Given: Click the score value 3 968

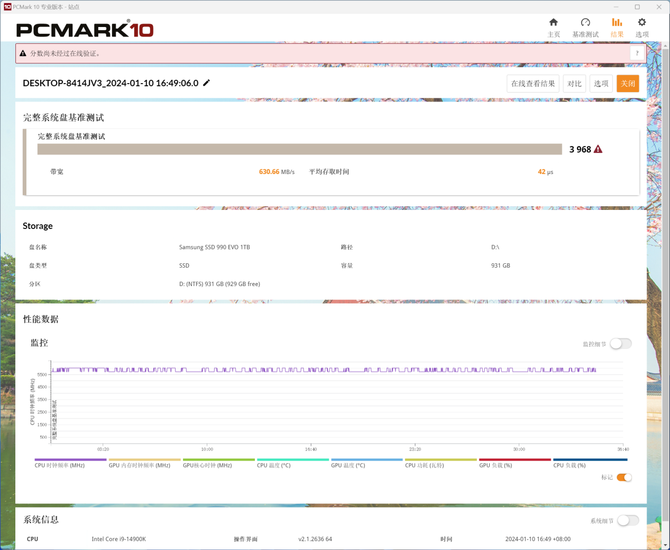Looking at the screenshot, I should pyautogui.click(x=580, y=149).
